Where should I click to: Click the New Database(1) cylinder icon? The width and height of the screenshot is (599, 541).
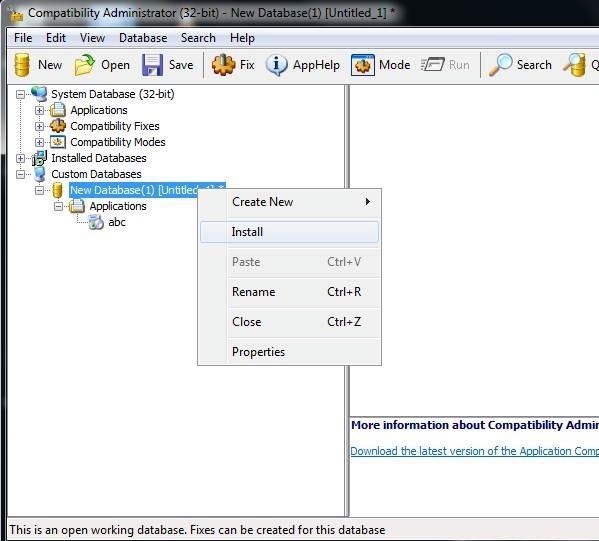click(58, 190)
